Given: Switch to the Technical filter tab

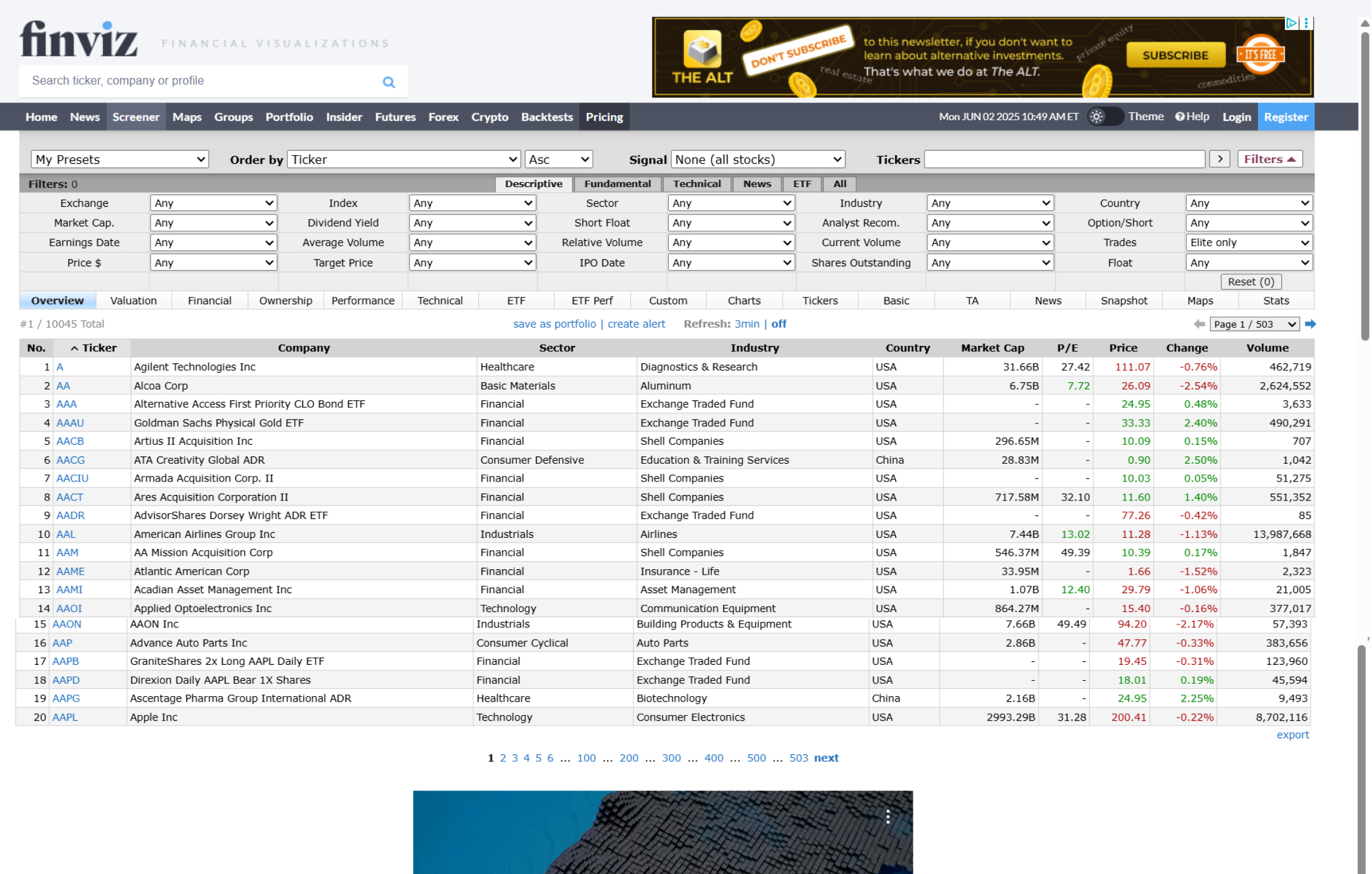Looking at the screenshot, I should [x=697, y=184].
